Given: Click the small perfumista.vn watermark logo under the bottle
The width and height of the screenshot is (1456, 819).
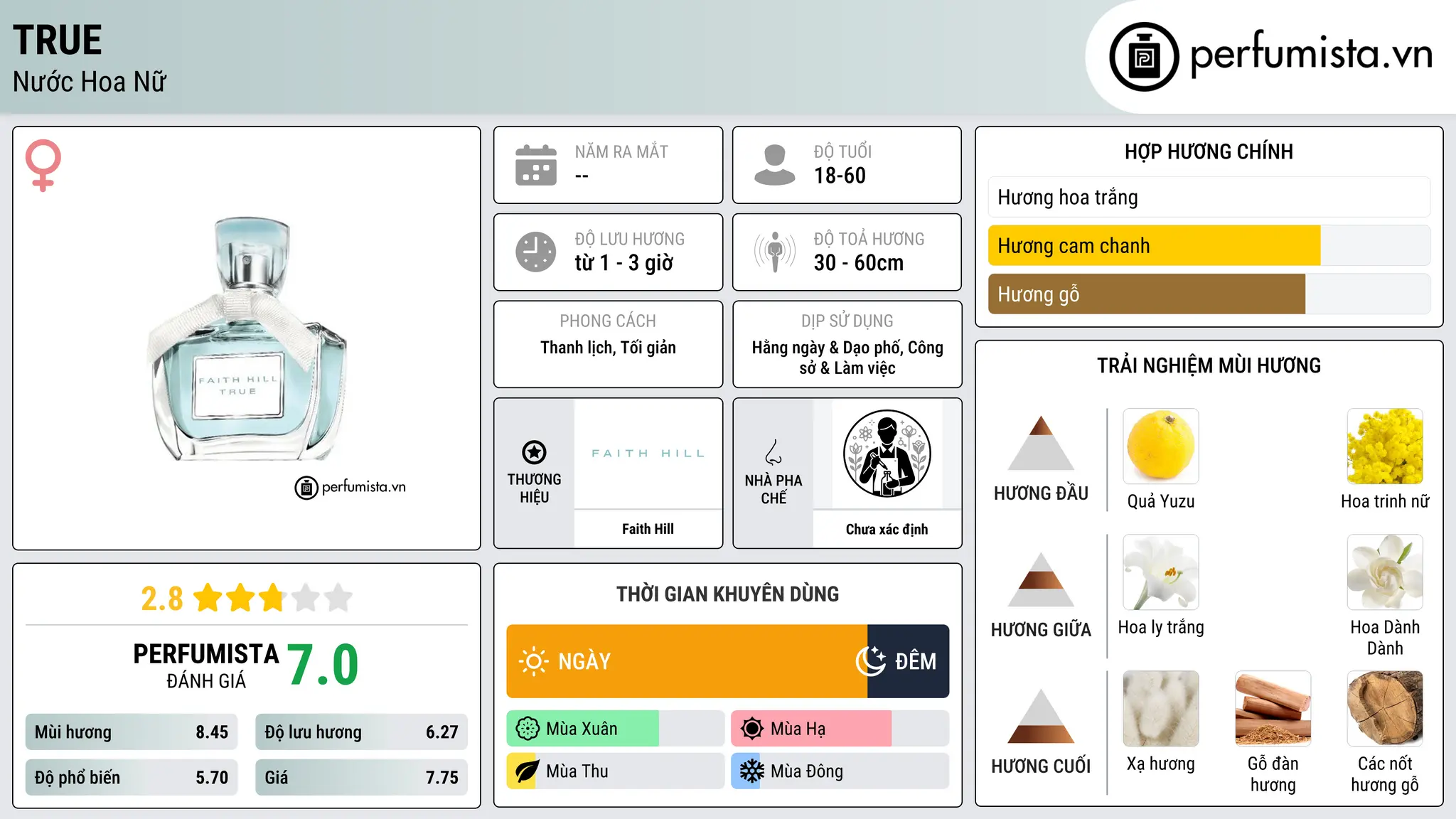Looking at the screenshot, I should (350, 488).
